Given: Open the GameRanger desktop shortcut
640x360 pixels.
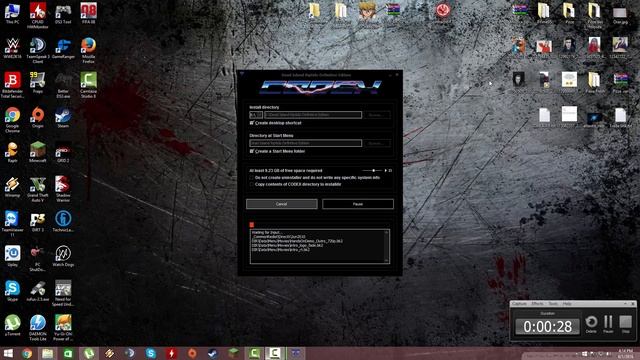Looking at the screenshot, I should (x=63, y=47).
